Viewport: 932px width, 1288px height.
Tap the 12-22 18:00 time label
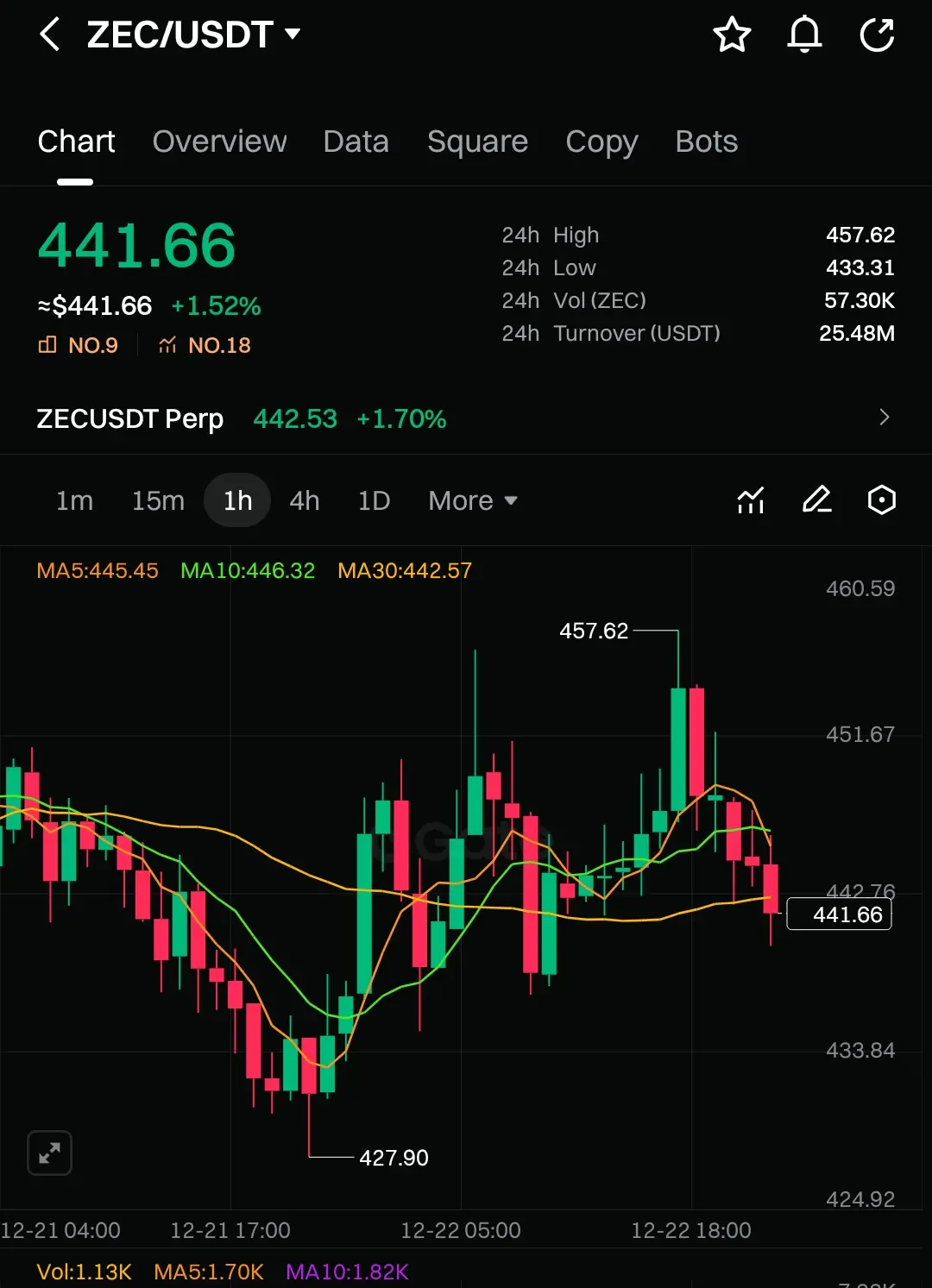point(691,1230)
